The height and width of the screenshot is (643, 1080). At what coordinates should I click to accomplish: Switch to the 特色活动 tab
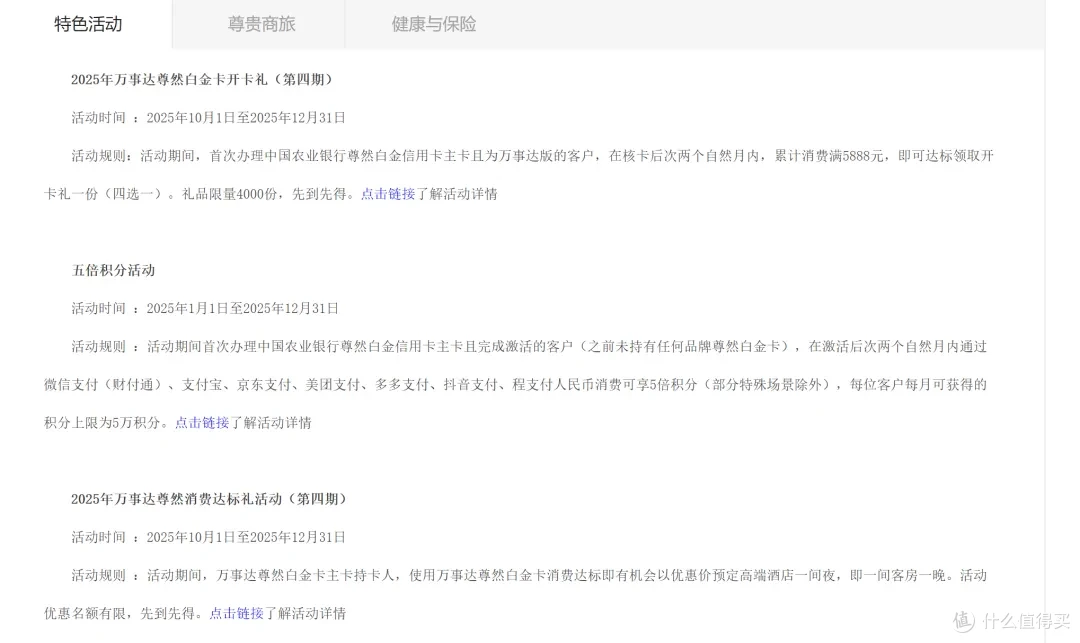pos(88,24)
